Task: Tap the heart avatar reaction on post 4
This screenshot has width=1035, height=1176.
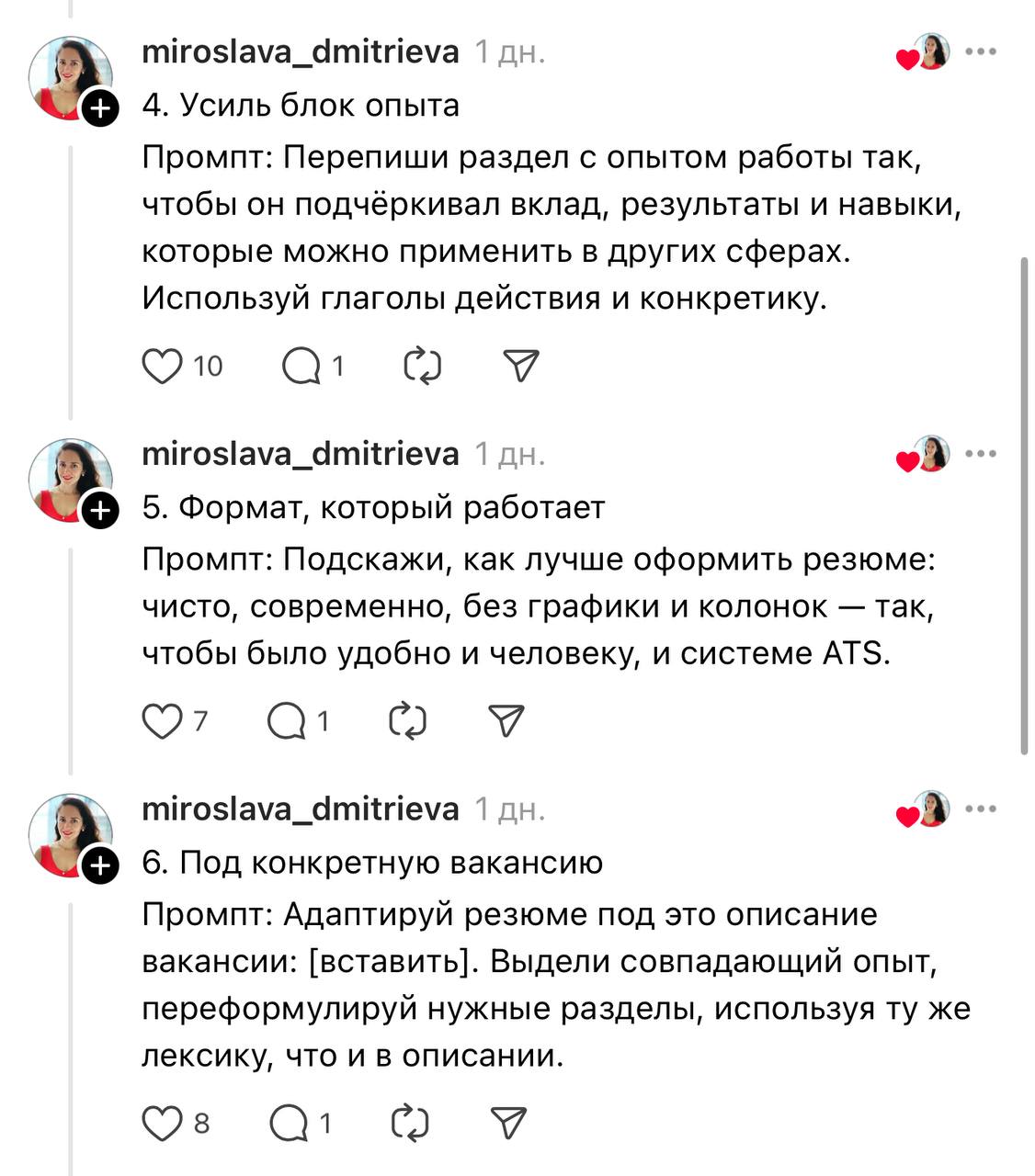Action: 923,54
